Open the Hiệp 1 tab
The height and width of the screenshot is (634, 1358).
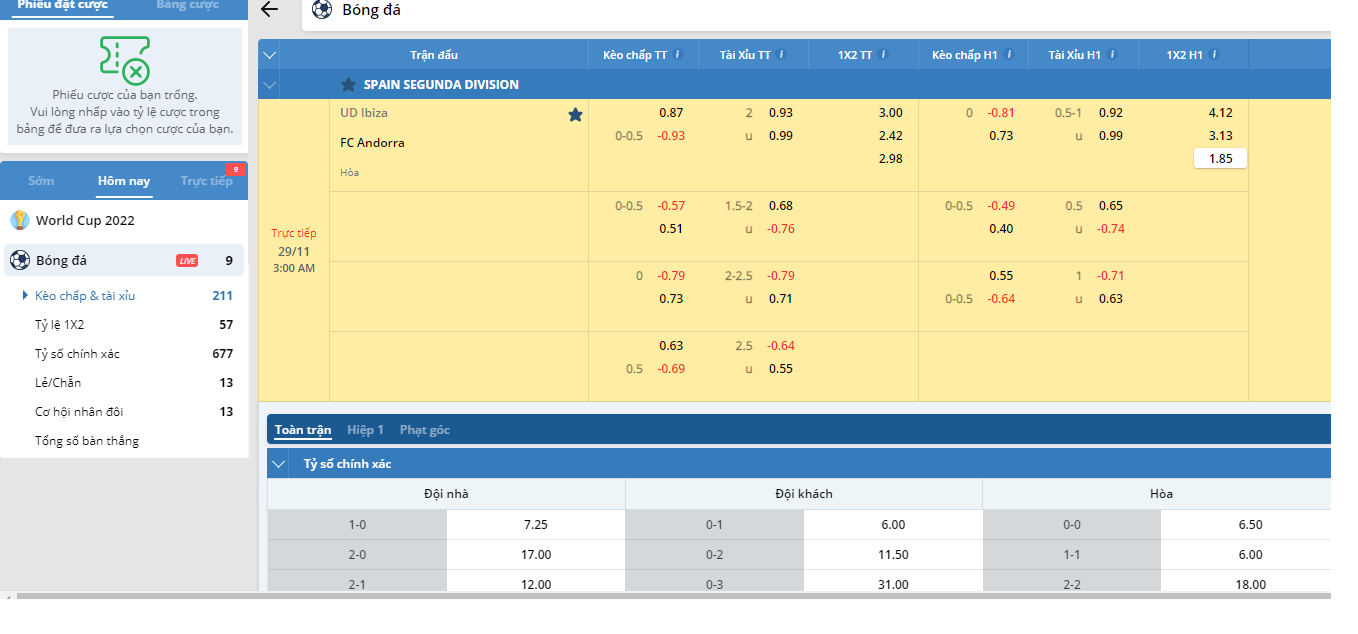[365, 430]
